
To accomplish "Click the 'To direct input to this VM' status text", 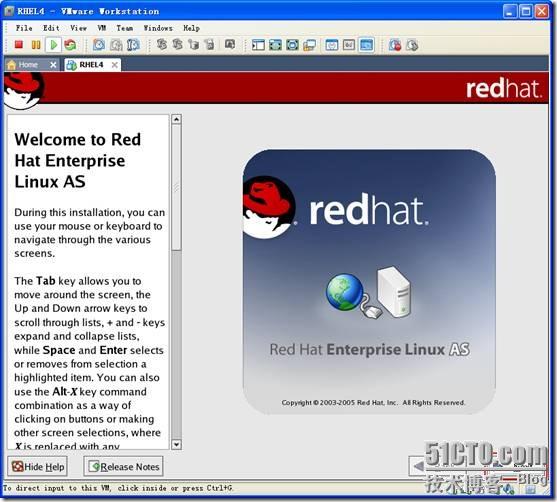I will point(118,488).
